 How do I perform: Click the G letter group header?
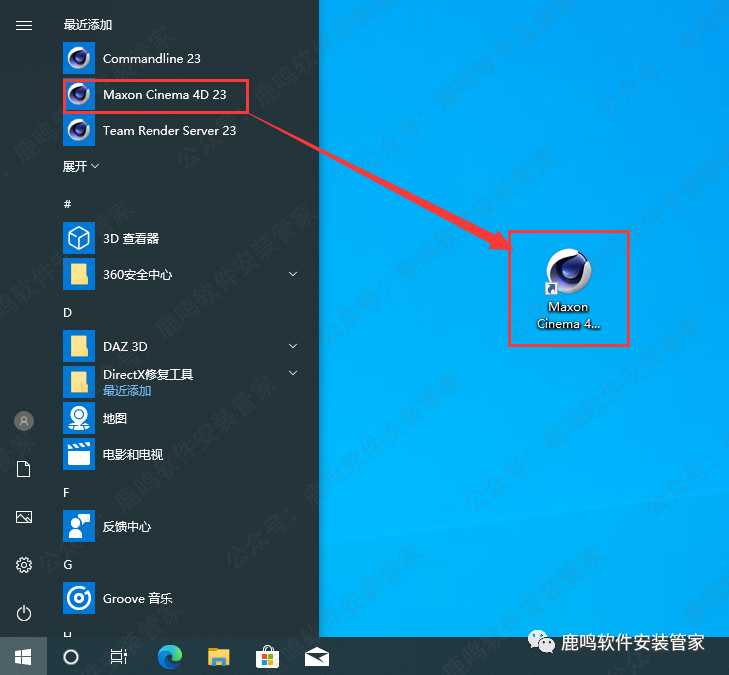(68, 565)
